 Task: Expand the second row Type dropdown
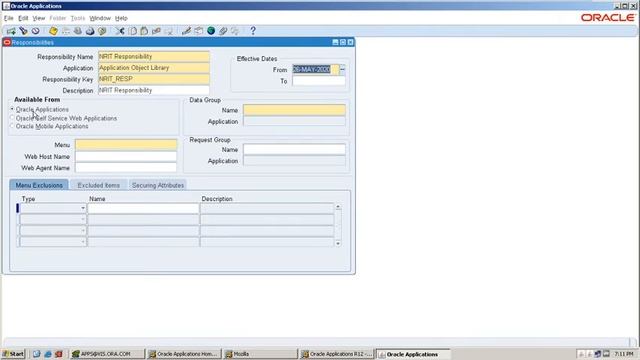[x=83, y=220]
